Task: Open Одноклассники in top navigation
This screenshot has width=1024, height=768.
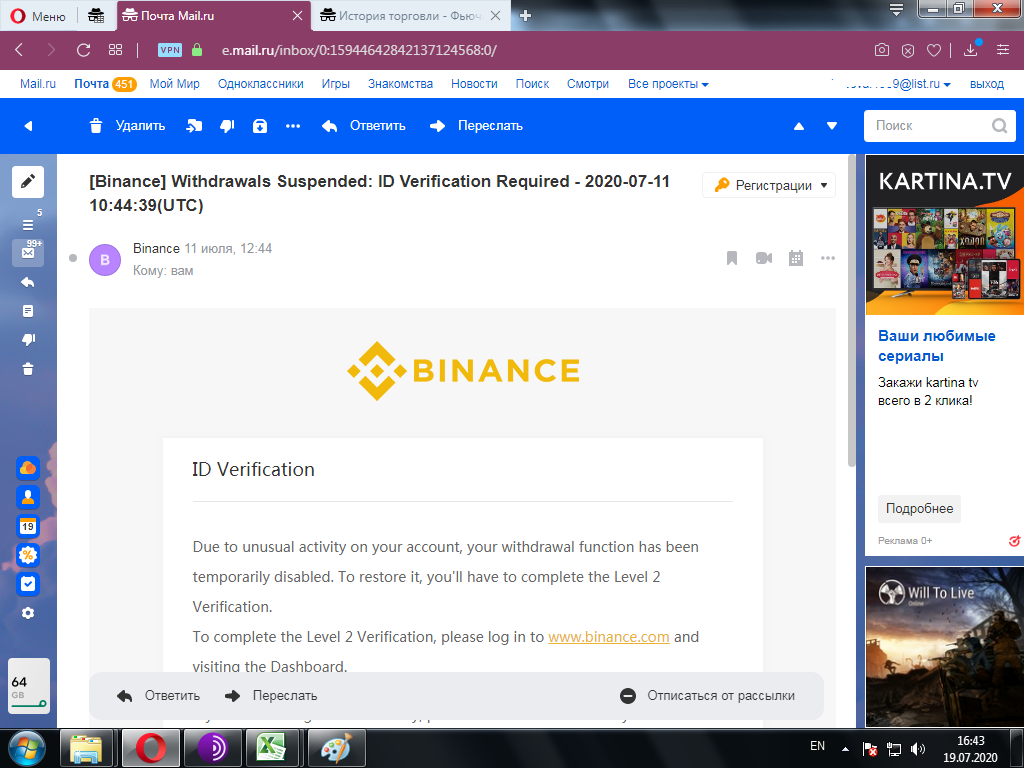Action: [261, 84]
